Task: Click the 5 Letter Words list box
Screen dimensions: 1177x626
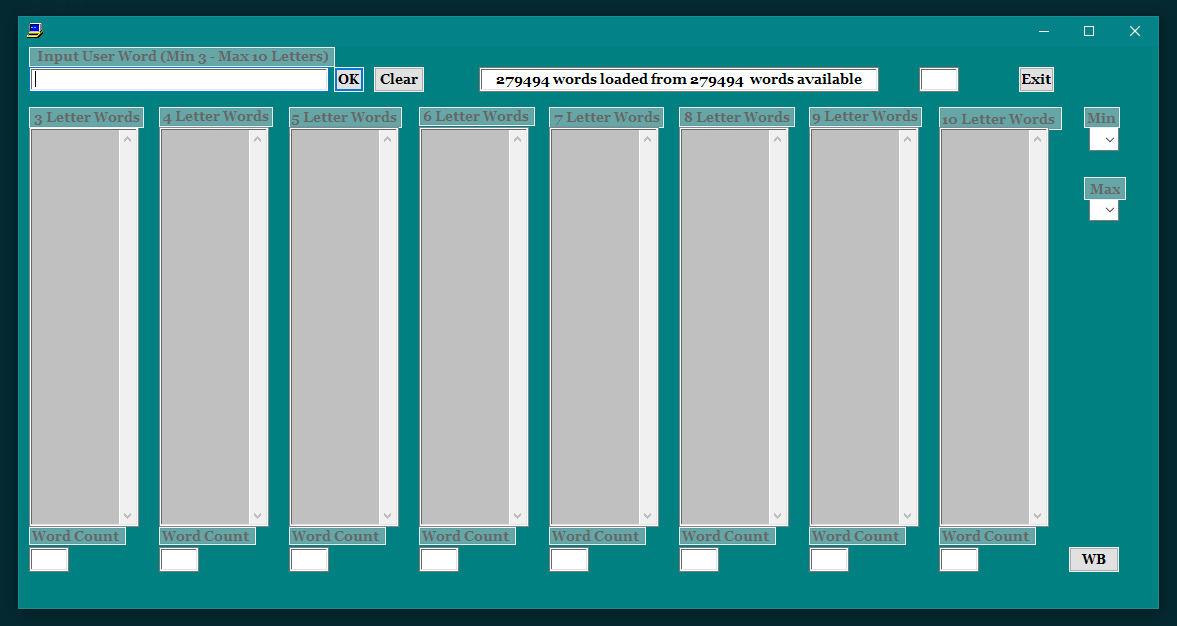Action: tap(343, 327)
